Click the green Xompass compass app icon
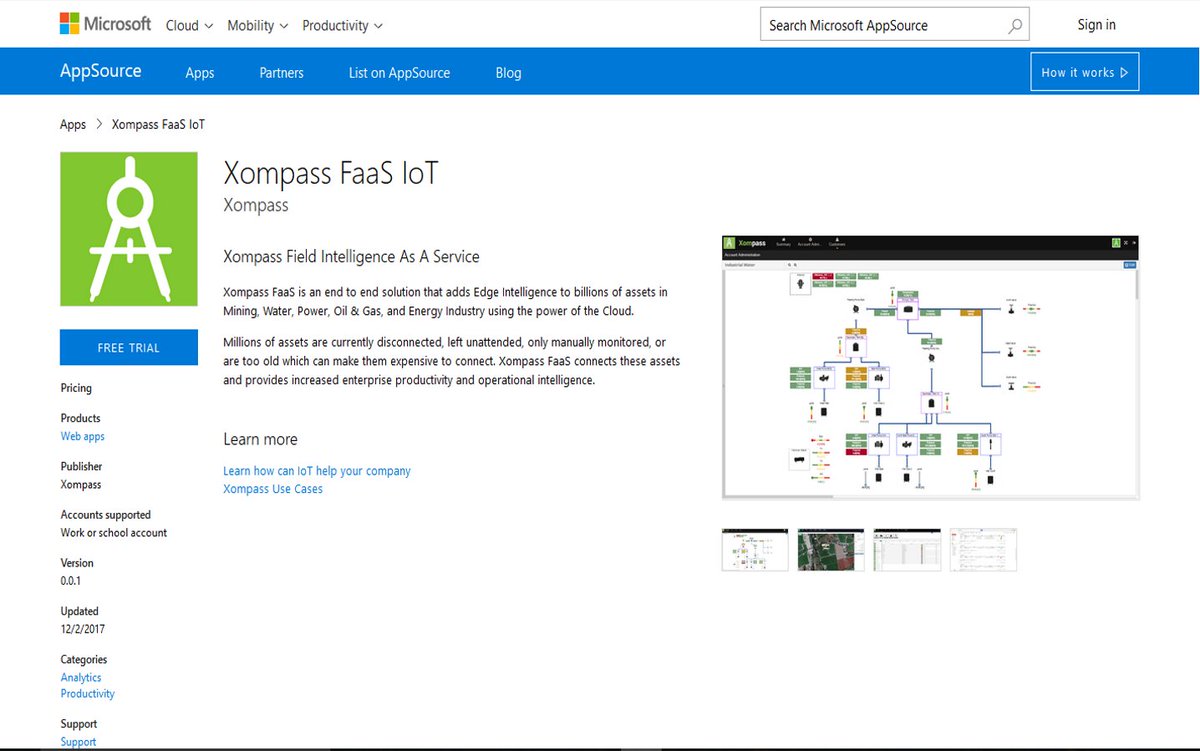The width and height of the screenshot is (1200, 751). point(129,229)
